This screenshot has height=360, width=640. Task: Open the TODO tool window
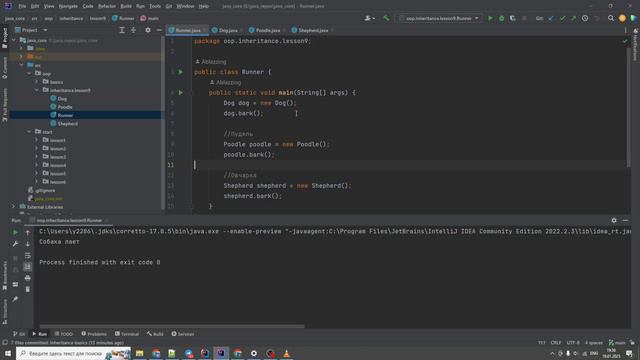click(64, 334)
